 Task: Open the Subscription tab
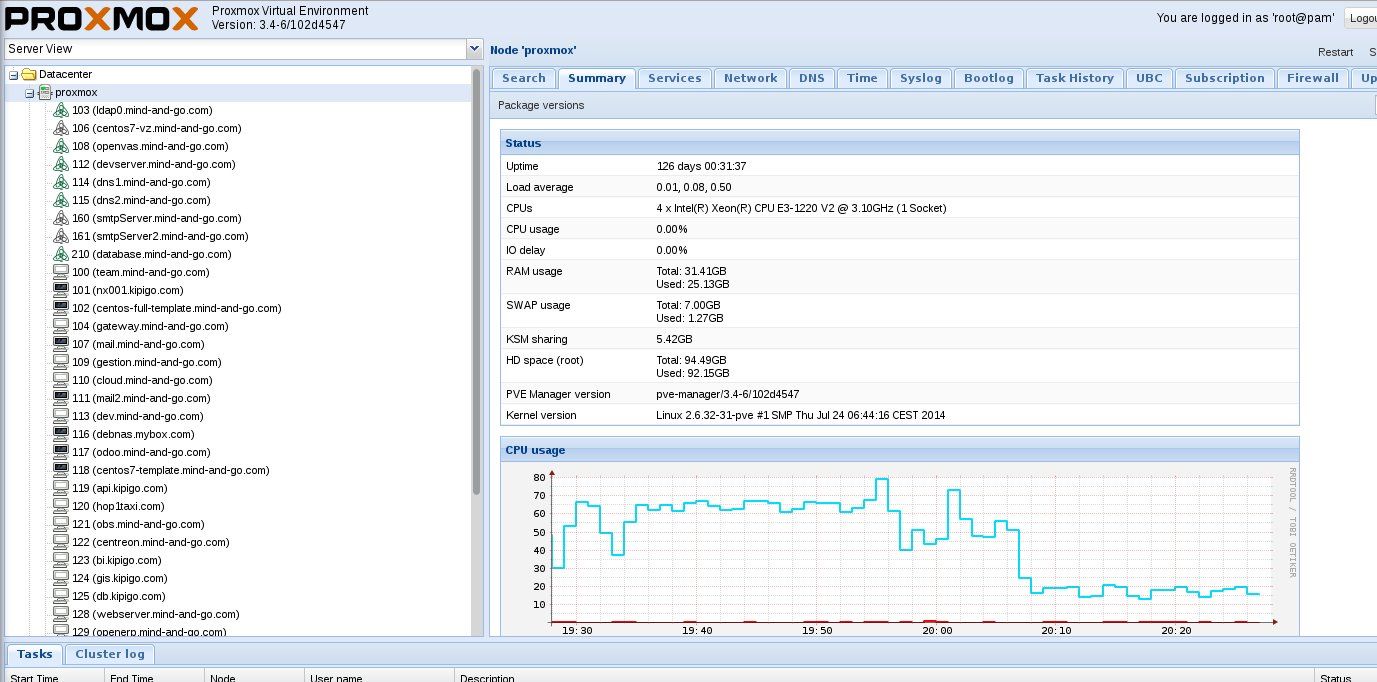[x=1225, y=78]
